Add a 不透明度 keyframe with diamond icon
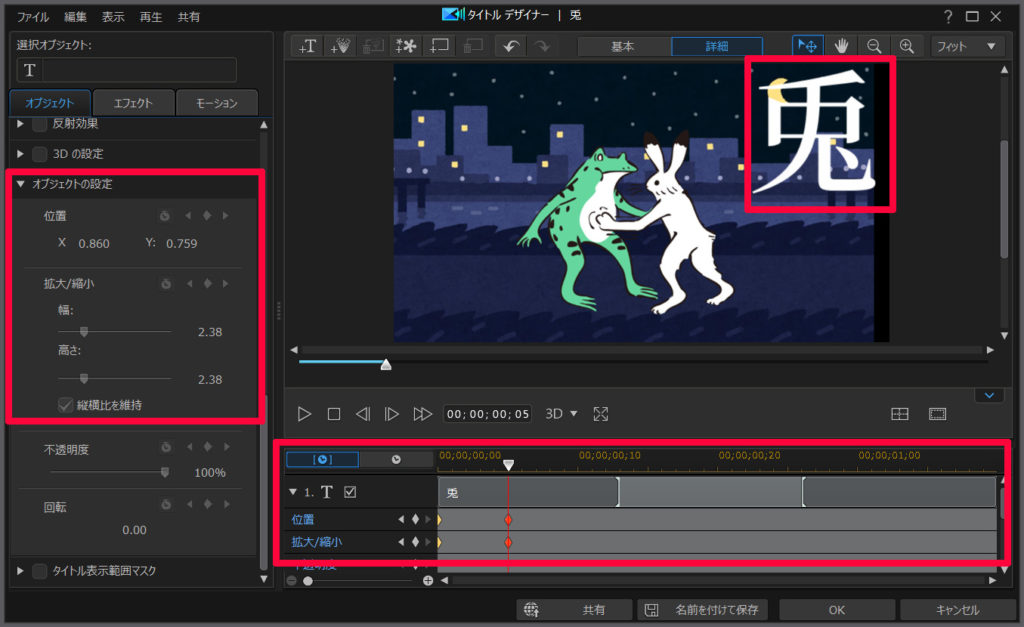Viewport: 1024px width, 627px height. tap(208, 447)
